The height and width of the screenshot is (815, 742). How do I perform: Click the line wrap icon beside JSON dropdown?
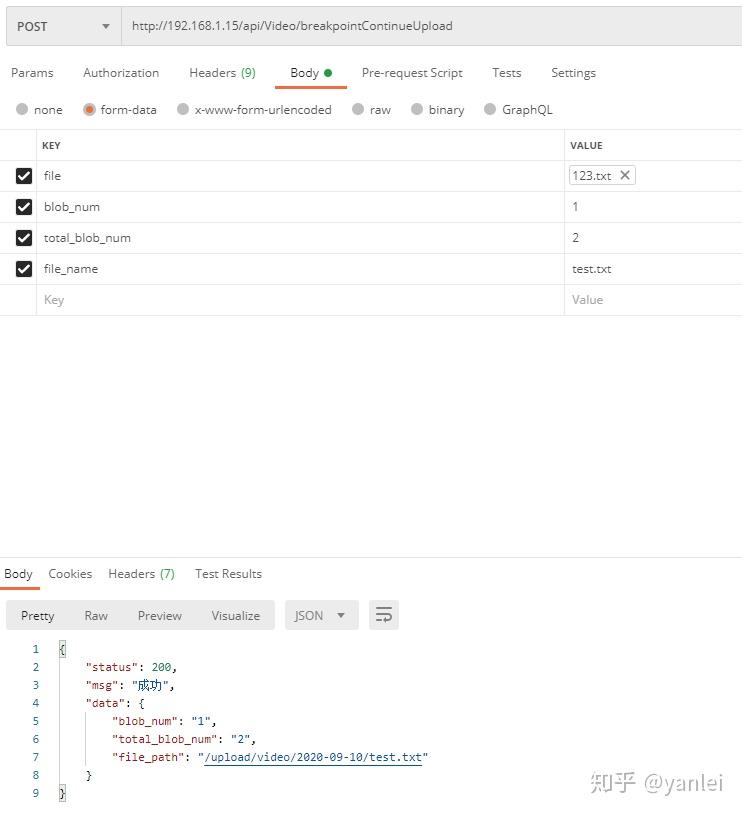click(384, 615)
